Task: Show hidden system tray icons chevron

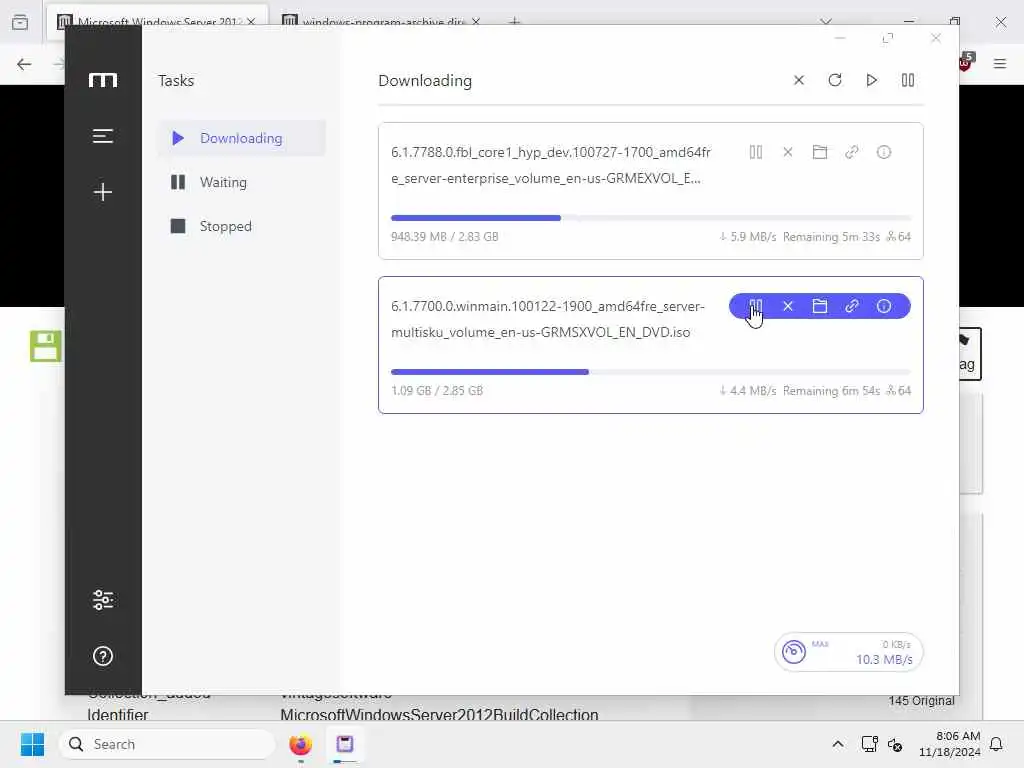Action: tap(838, 744)
